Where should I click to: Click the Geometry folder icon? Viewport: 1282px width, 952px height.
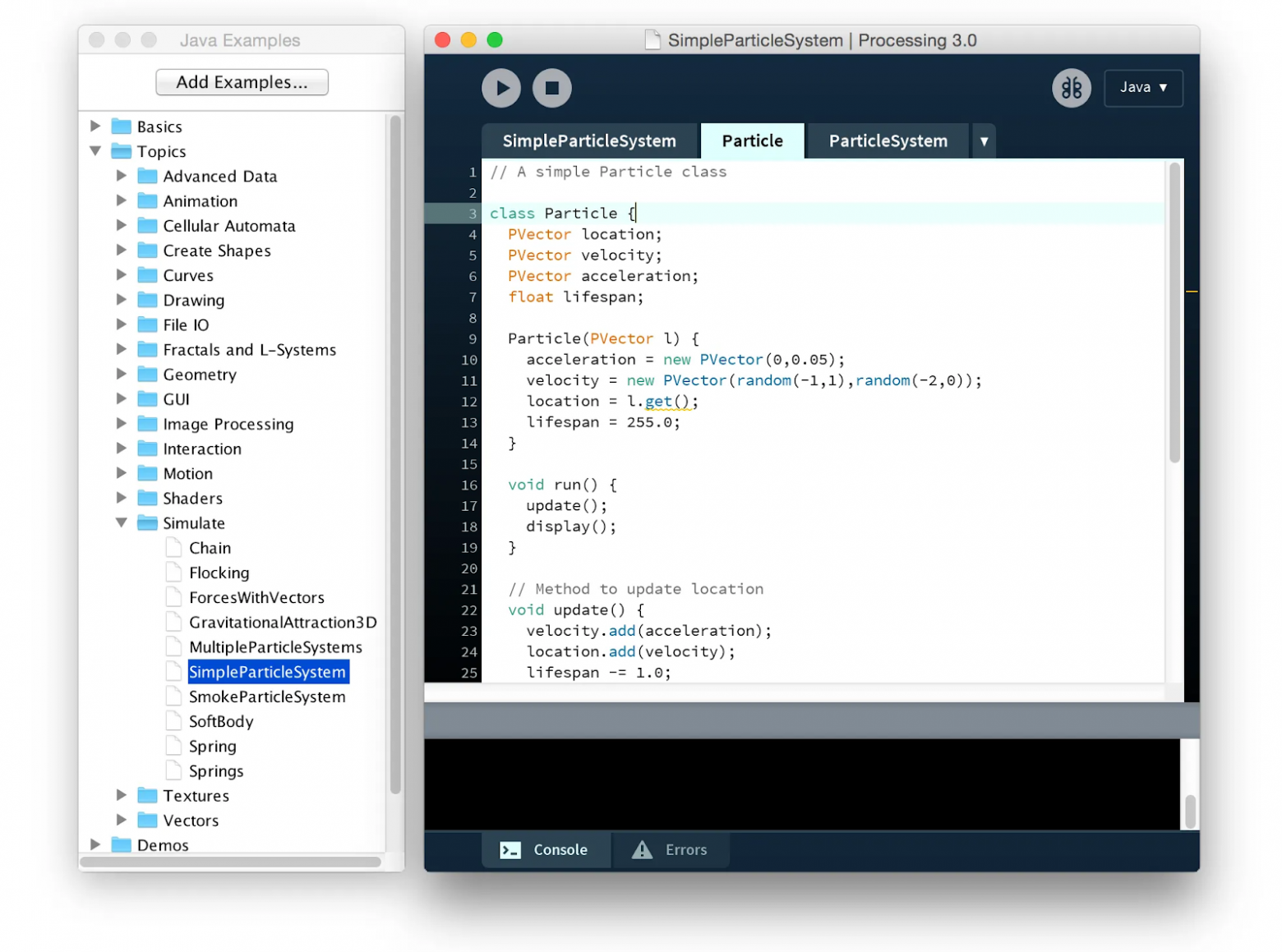point(148,374)
